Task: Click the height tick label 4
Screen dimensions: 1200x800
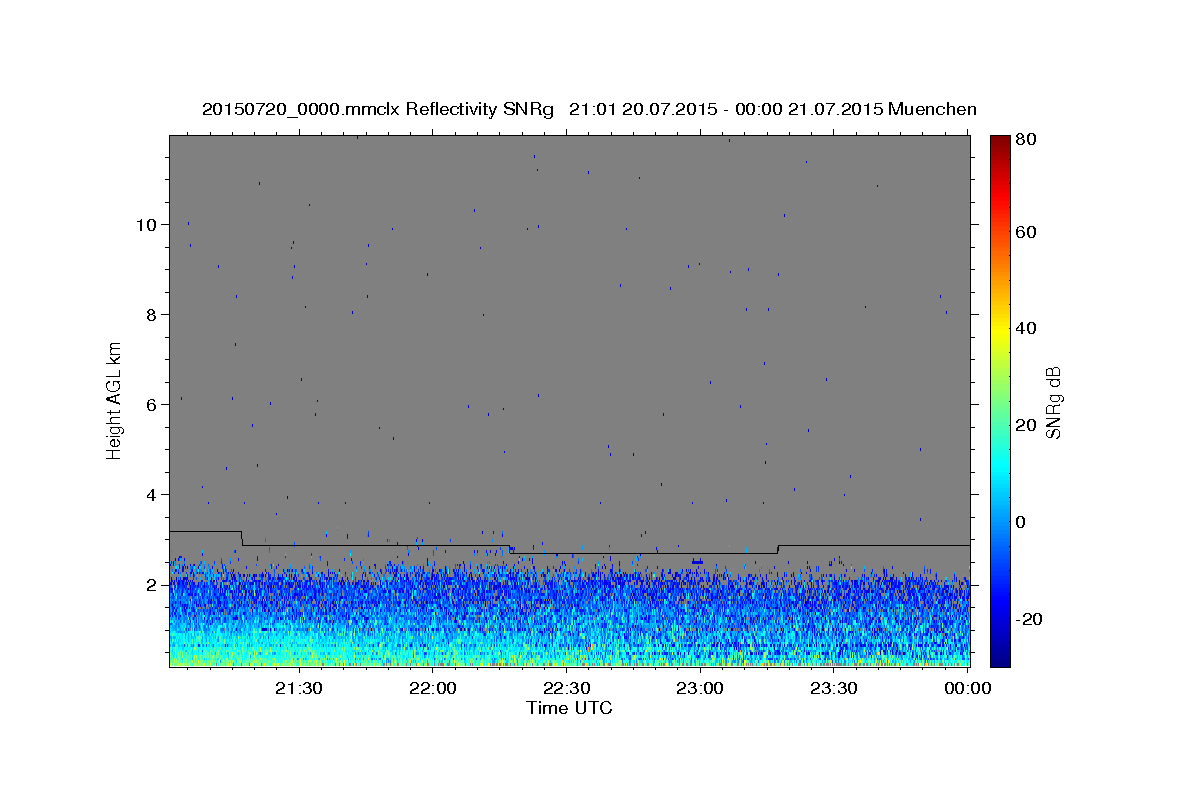Action: pos(152,494)
